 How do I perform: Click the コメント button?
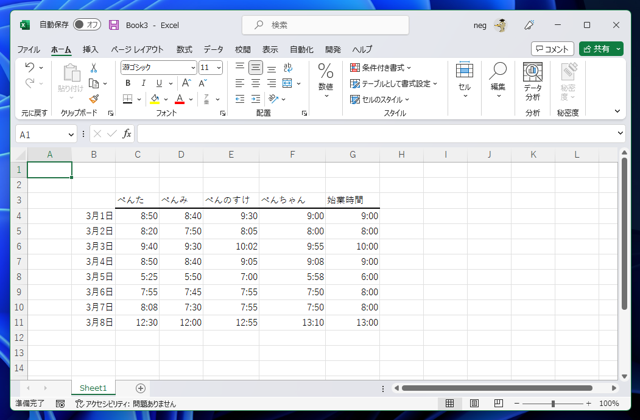(x=552, y=49)
